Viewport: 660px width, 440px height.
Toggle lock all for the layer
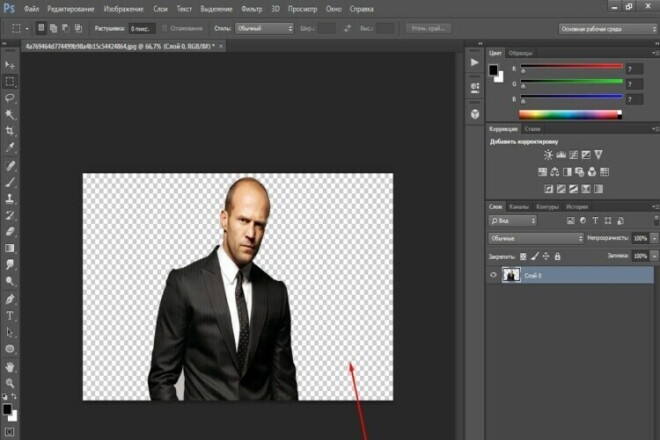(557, 256)
